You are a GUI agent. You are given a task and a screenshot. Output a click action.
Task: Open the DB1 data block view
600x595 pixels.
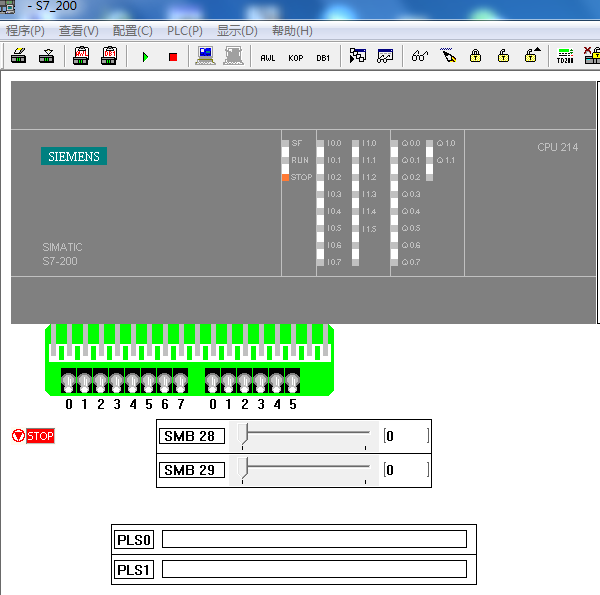coord(323,58)
